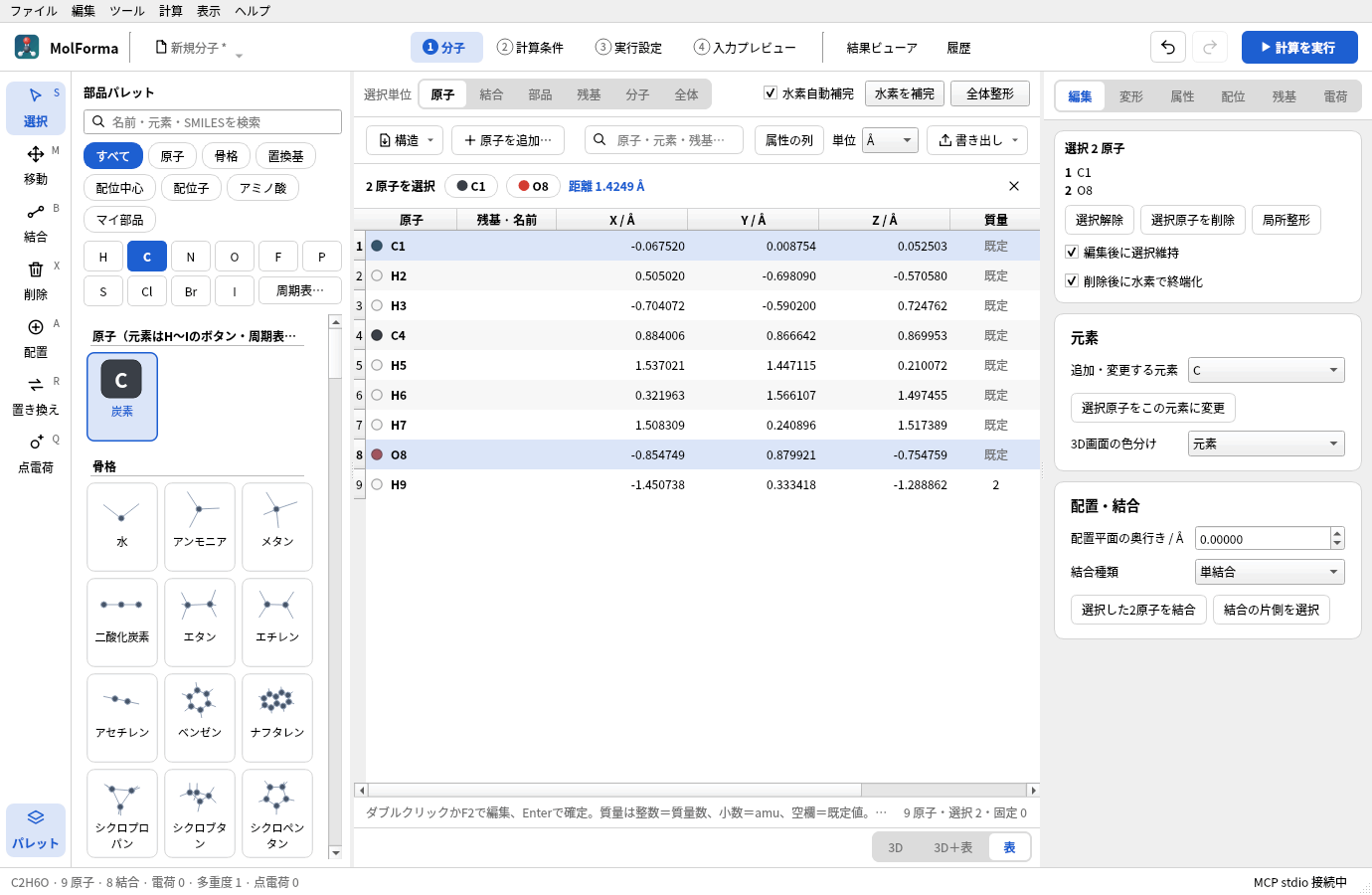The width and height of the screenshot is (1372, 895).
Task: Toggle the atom marker for row H5
Action: [377, 365]
